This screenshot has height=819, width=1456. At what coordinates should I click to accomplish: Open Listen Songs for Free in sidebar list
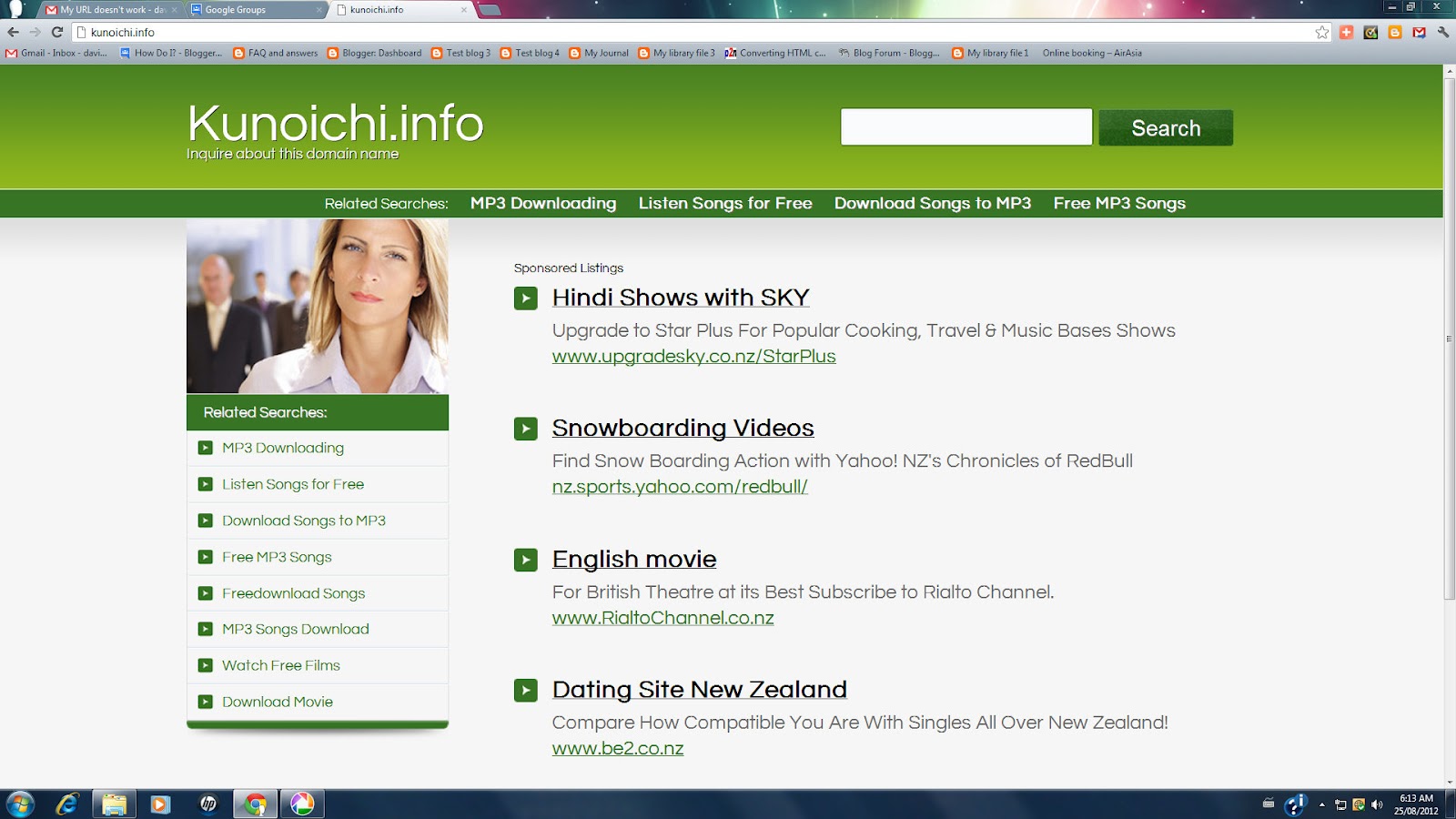[293, 484]
